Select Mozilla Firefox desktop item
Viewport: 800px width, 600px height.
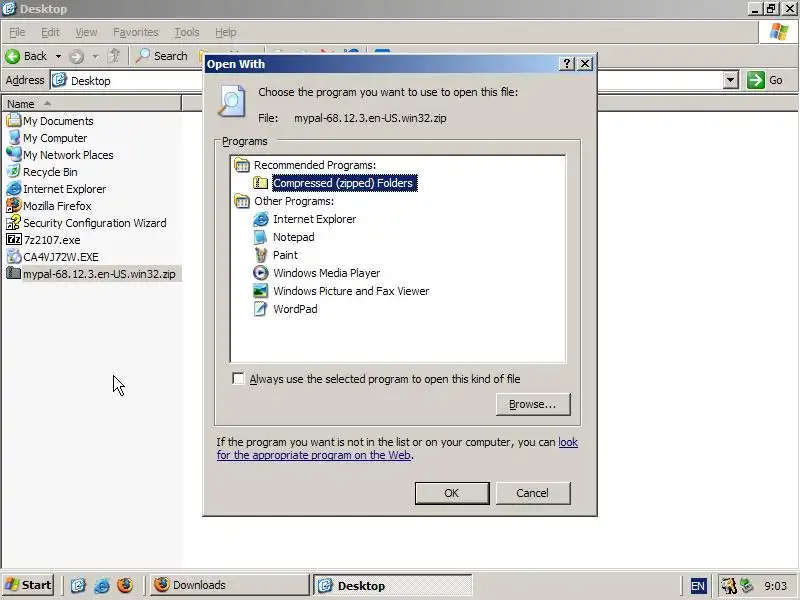click(49, 206)
